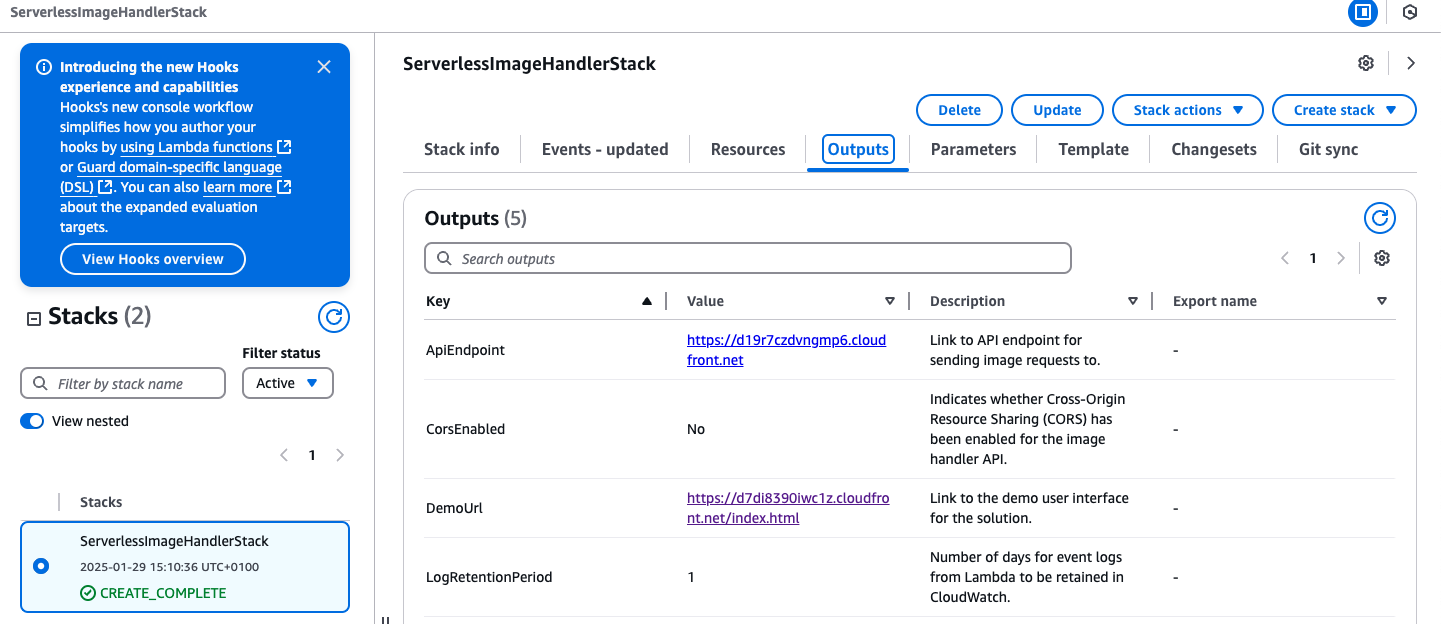The width and height of the screenshot is (1441, 624).
Task: Open the Active filter status dropdown
Action: point(288,383)
